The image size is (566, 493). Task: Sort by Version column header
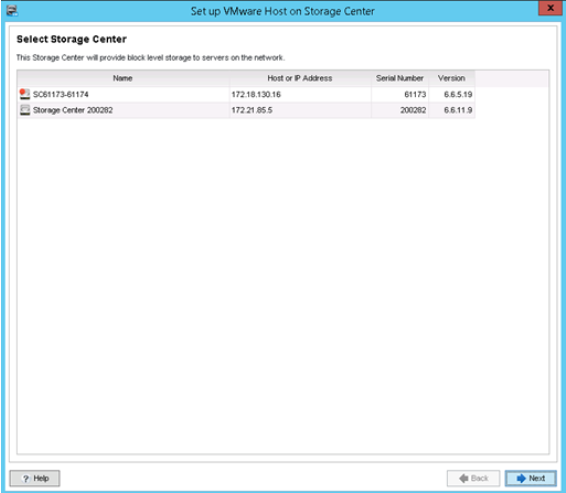coord(451,78)
